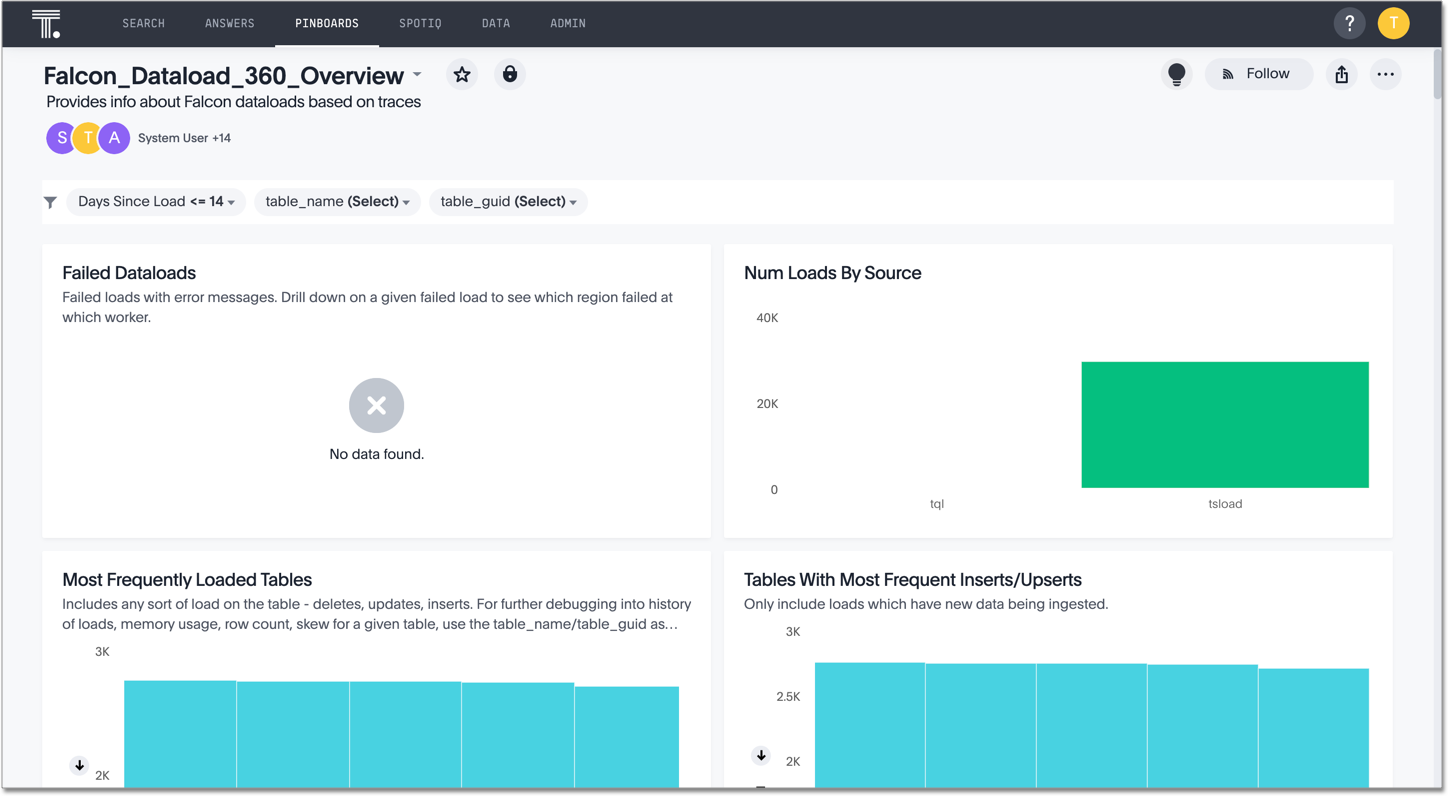Toggle sort arrow on Inserts/Upserts chart
This screenshot has width=1448, height=796.
[x=761, y=755]
